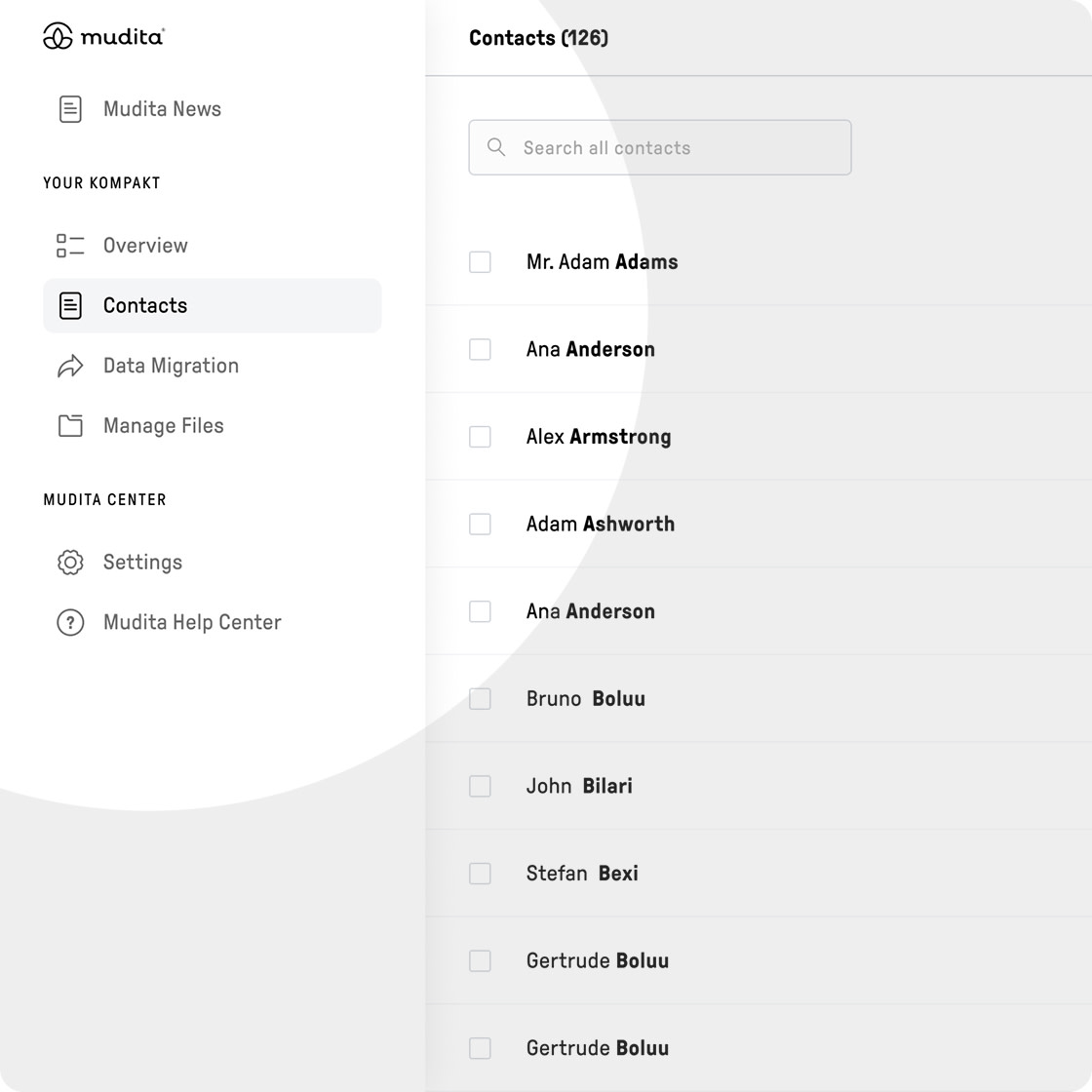The width and height of the screenshot is (1092, 1092).
Task: Select Alex Armstrong's checkbox
Action: 480,437
